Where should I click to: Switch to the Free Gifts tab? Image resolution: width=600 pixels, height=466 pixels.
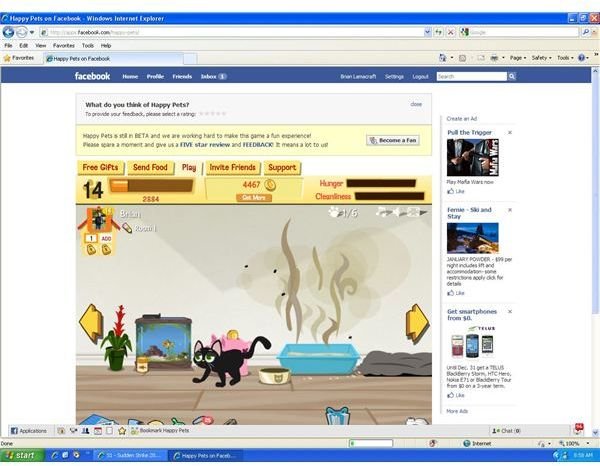[100, 168]
